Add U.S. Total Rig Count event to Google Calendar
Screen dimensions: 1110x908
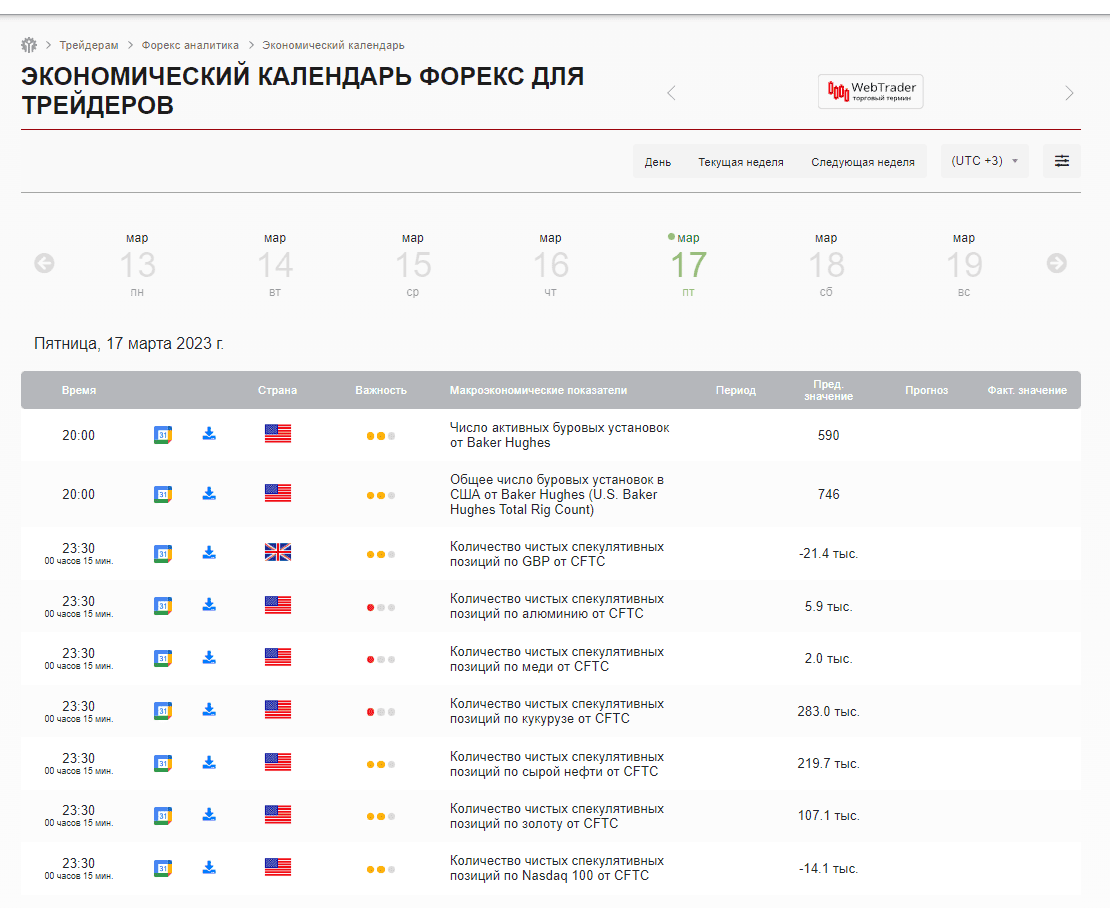coord(163,494)
